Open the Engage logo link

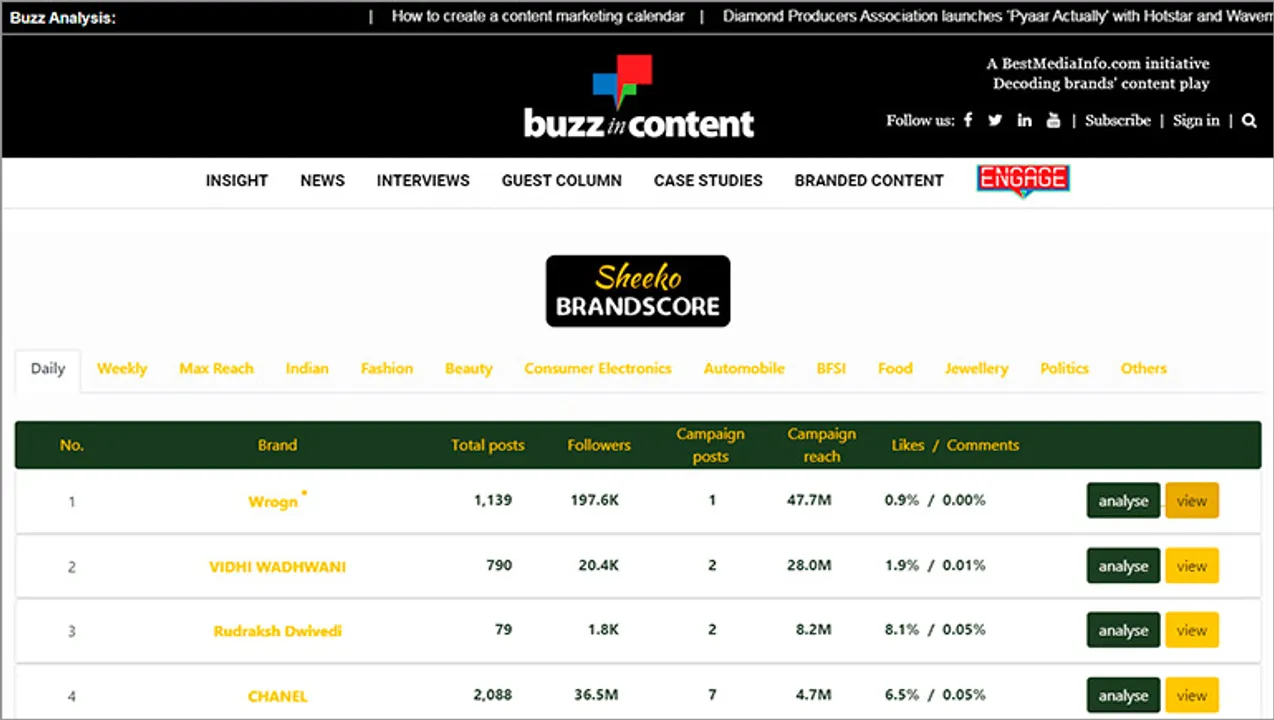[1023, 180]
